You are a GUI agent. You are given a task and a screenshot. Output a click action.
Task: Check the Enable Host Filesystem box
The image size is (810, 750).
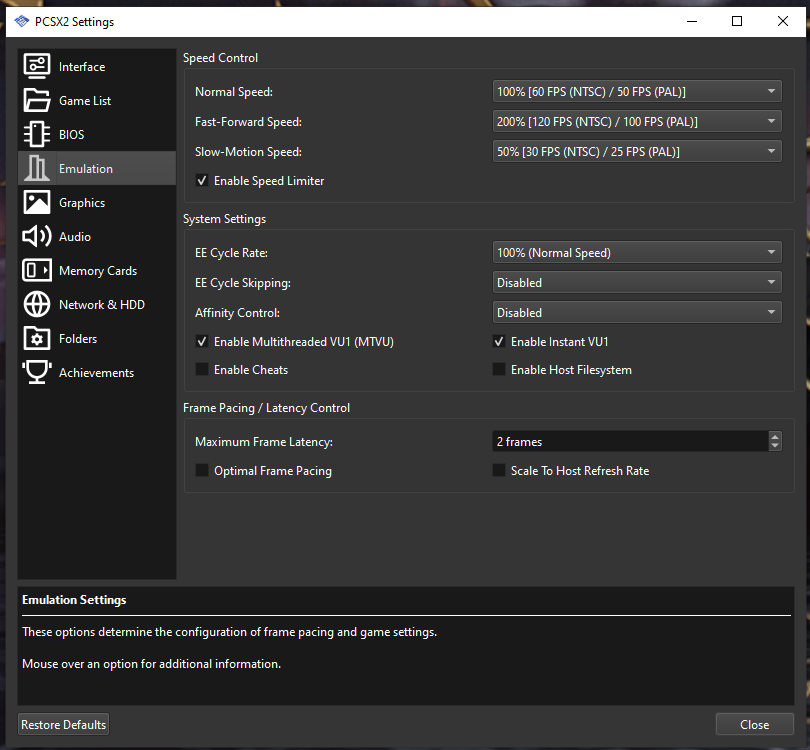click(x=499, y=370)
